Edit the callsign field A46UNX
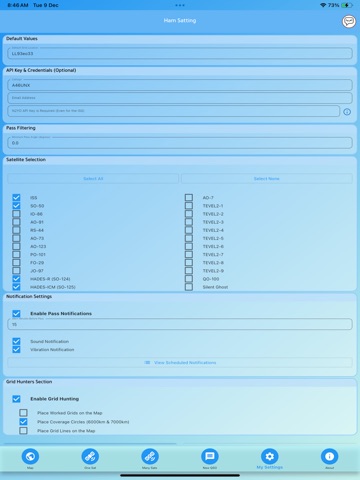 [180, 85]
